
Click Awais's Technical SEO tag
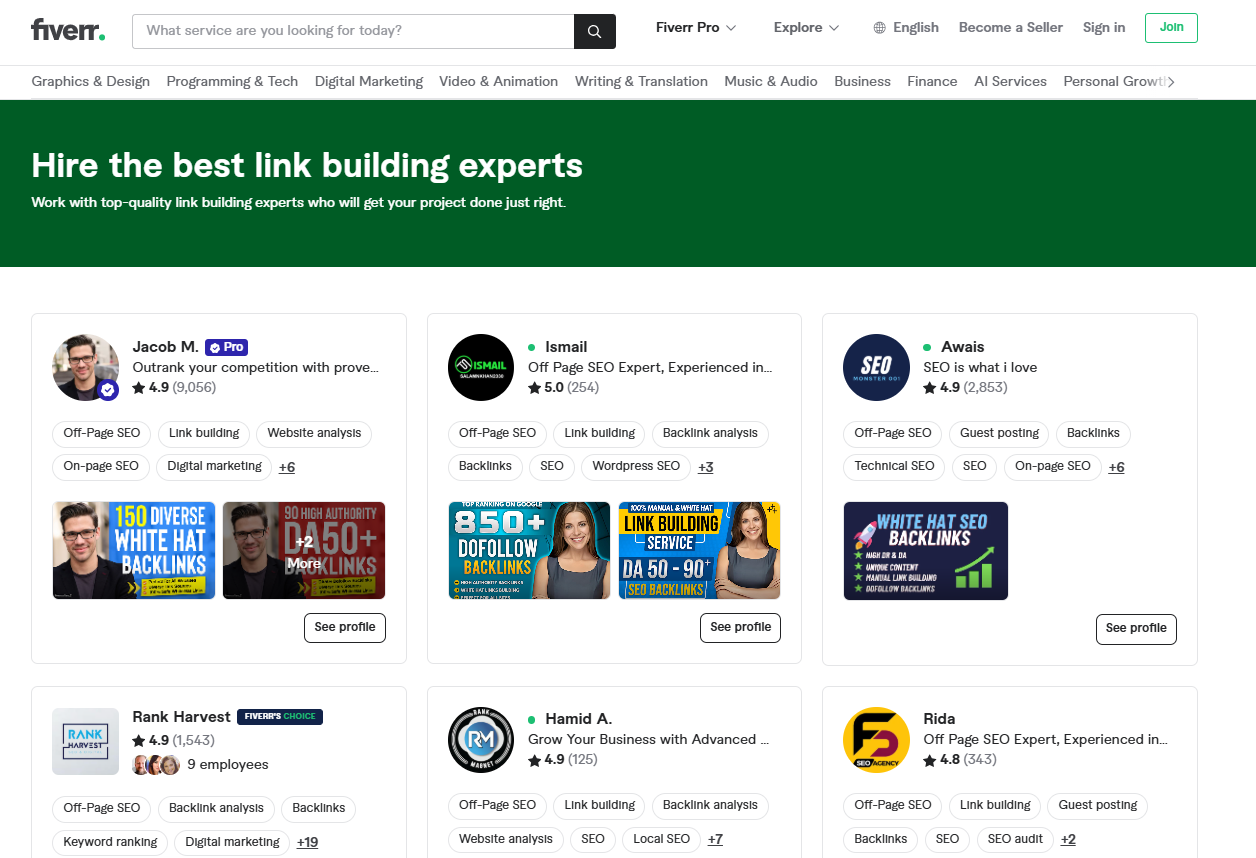coord(894,467)
